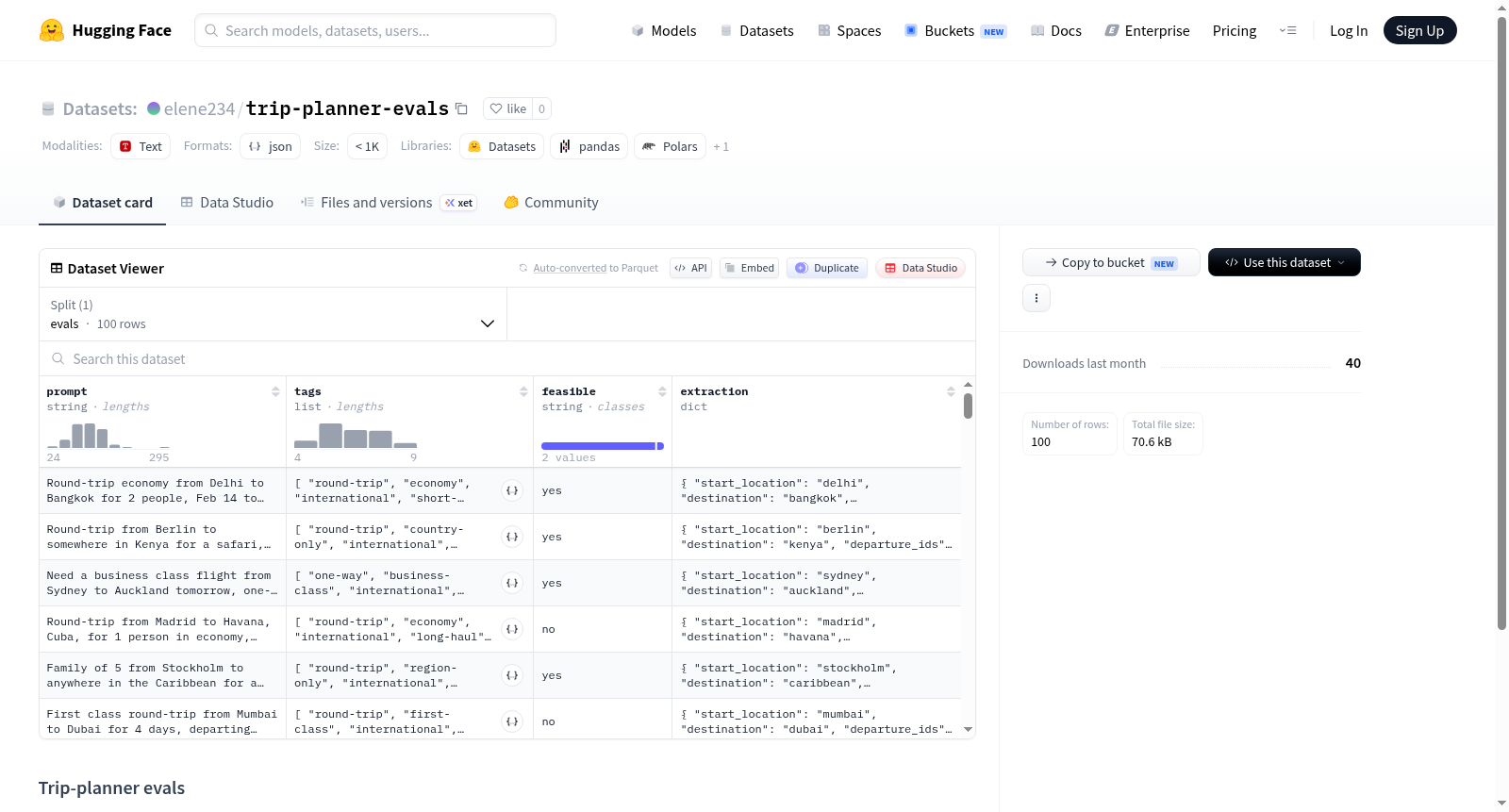Open the Use this dataset dropdown
The width and height of the screenshot is (1509, 812).
(x=1284, y=262)
